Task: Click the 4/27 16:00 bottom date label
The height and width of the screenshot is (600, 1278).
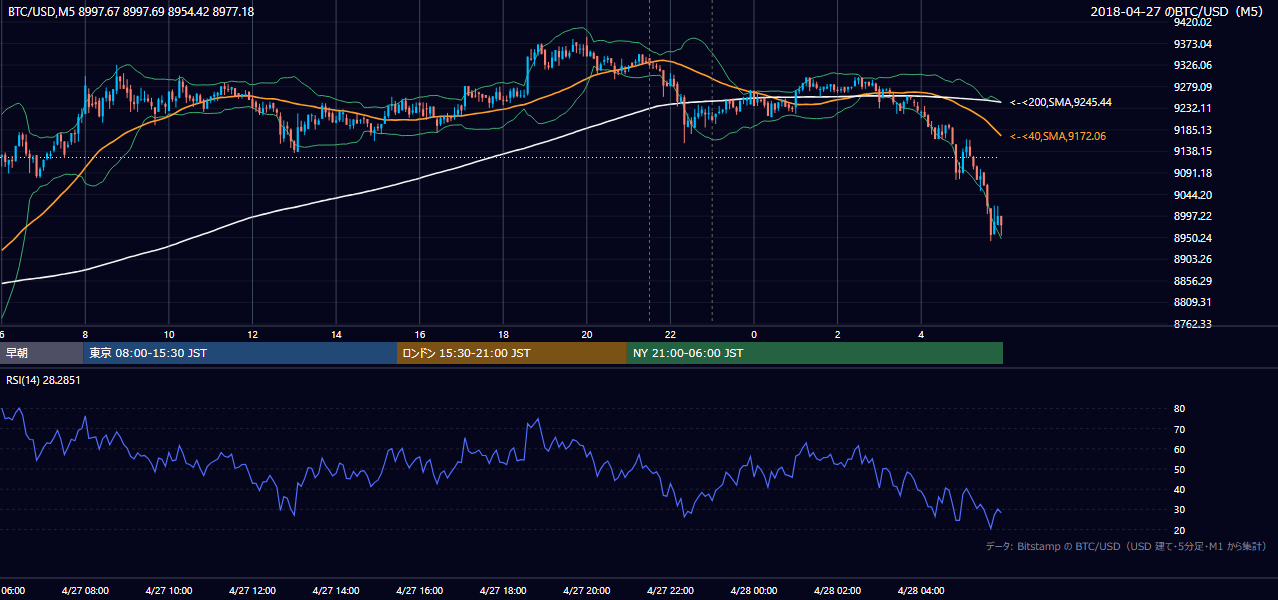Action: [x=420, y=590]
